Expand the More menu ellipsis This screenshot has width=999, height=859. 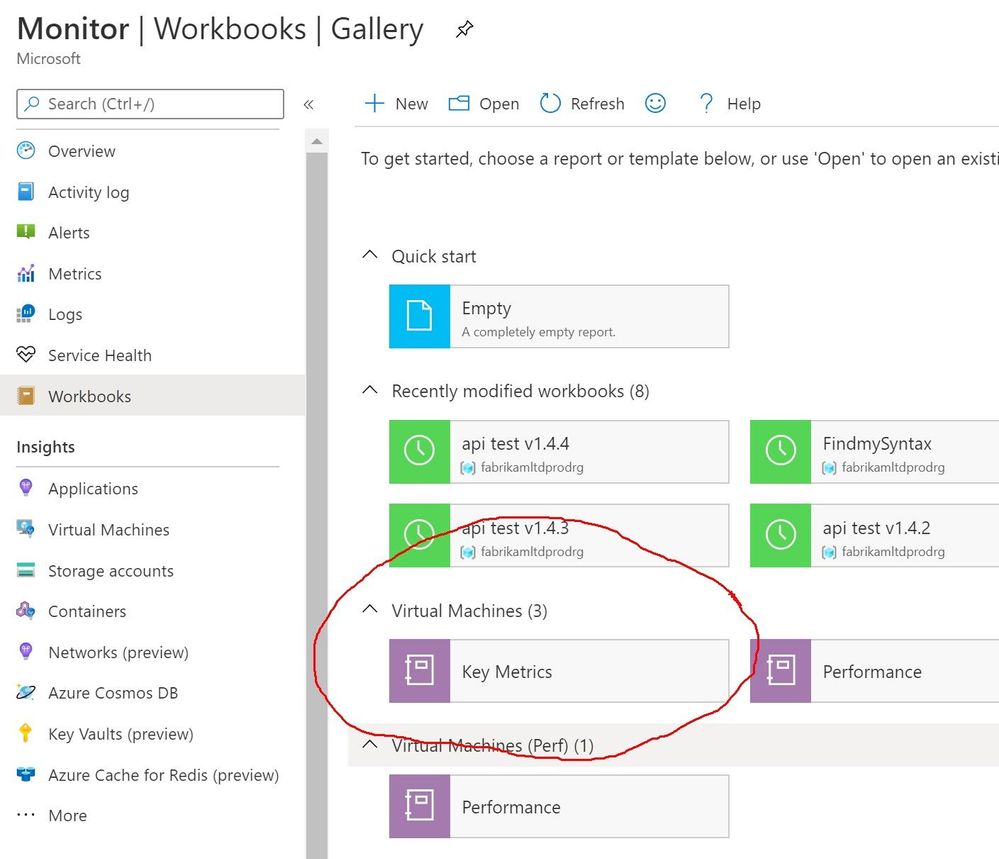pyautogui.click(x=25, y=815)
